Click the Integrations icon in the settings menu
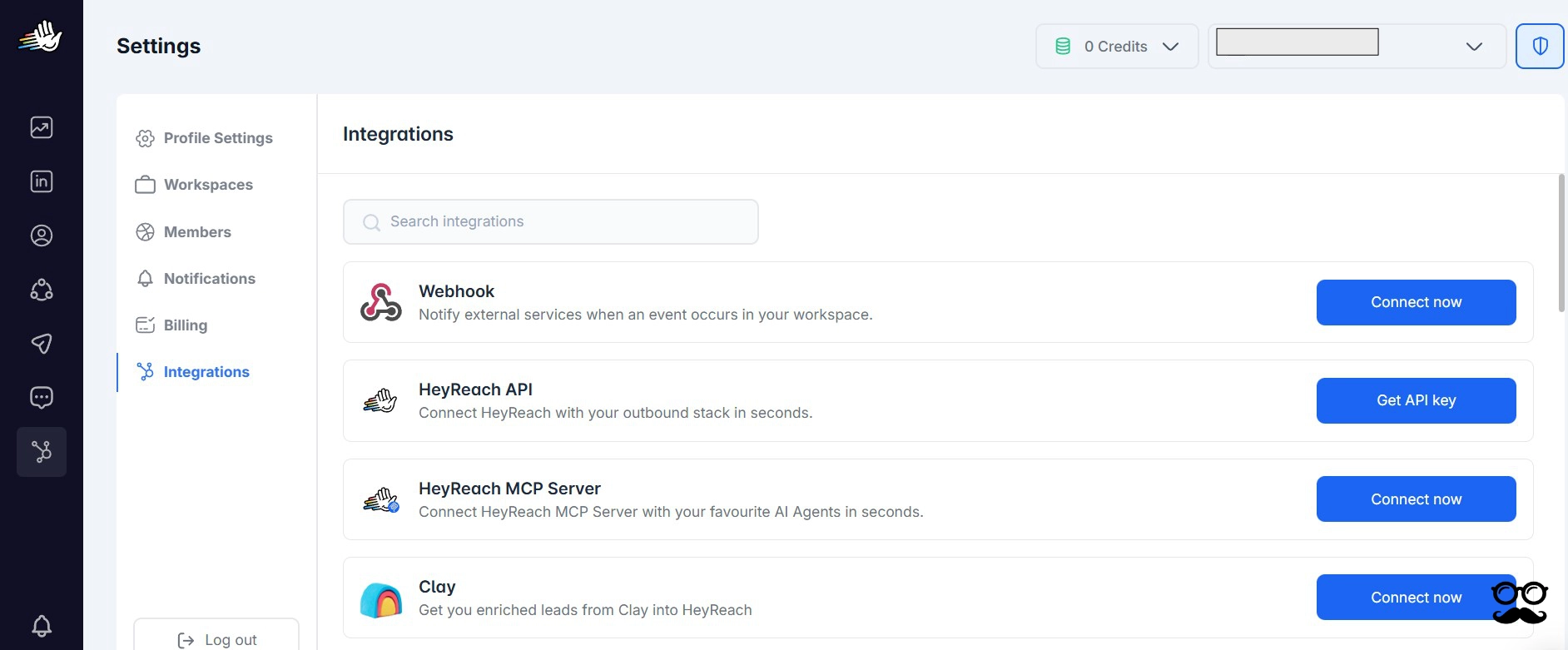The image size is (1568, 650). (x=145, y=372)
